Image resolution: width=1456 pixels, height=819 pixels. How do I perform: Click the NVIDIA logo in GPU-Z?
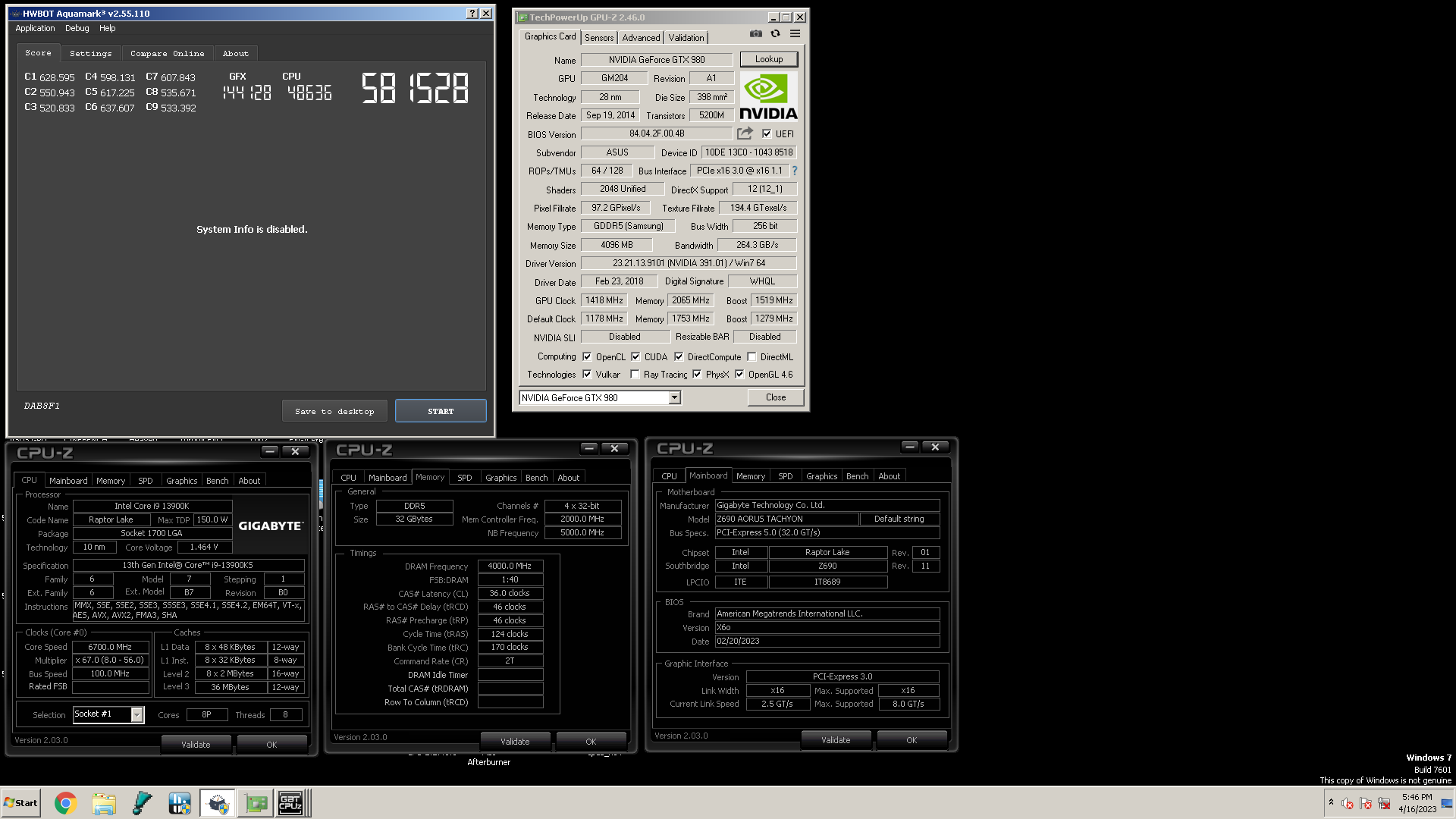tap(768, 96)
